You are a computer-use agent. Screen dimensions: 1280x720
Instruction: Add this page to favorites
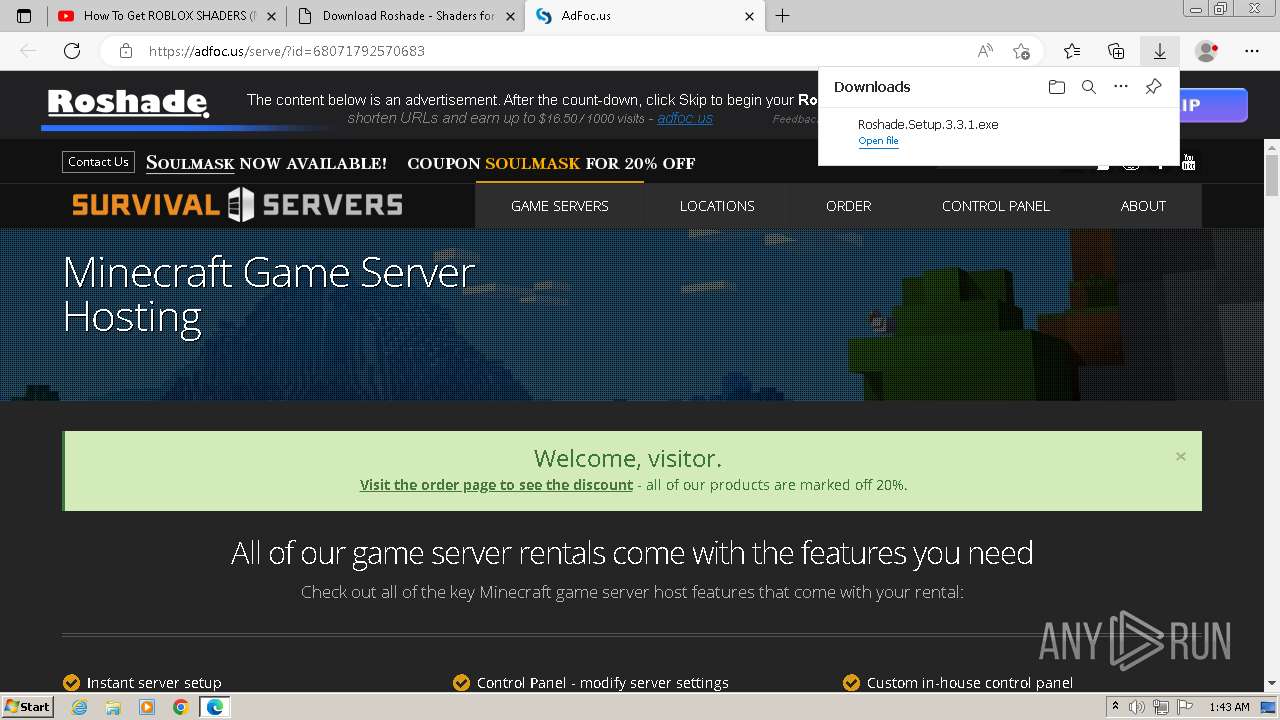tap(1021, 51)
